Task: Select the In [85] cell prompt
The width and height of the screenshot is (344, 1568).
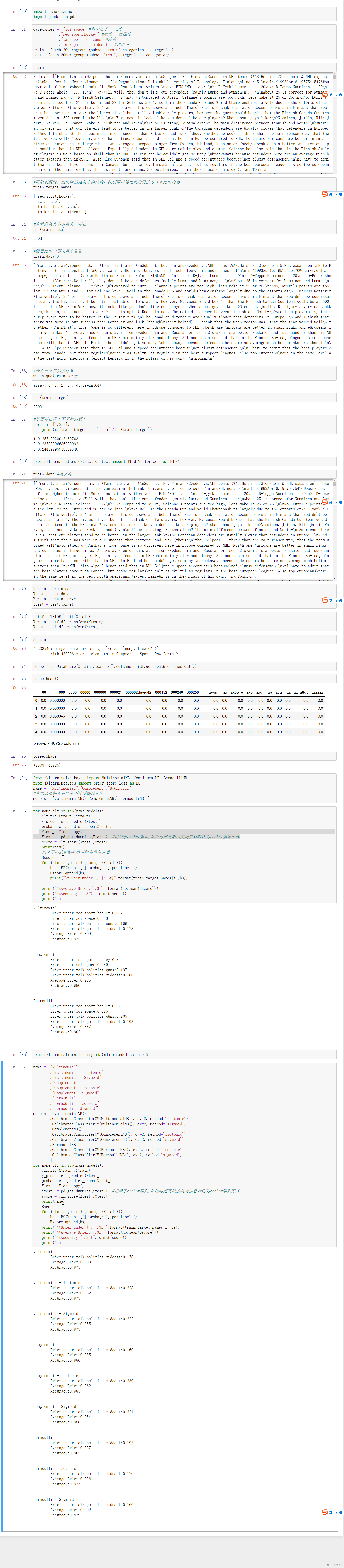Action: [x=20, y=811]
